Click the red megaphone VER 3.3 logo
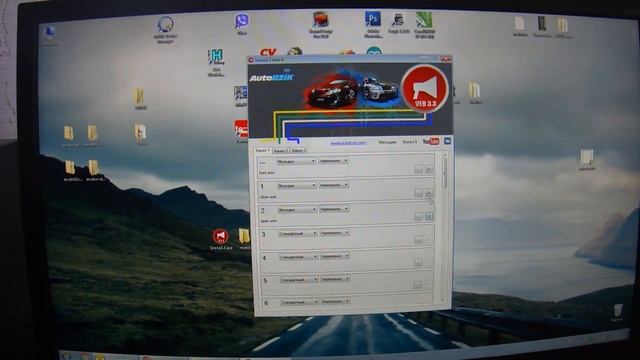Image resolution: width=640 pixels, height=360 pixels. [425, 89]
